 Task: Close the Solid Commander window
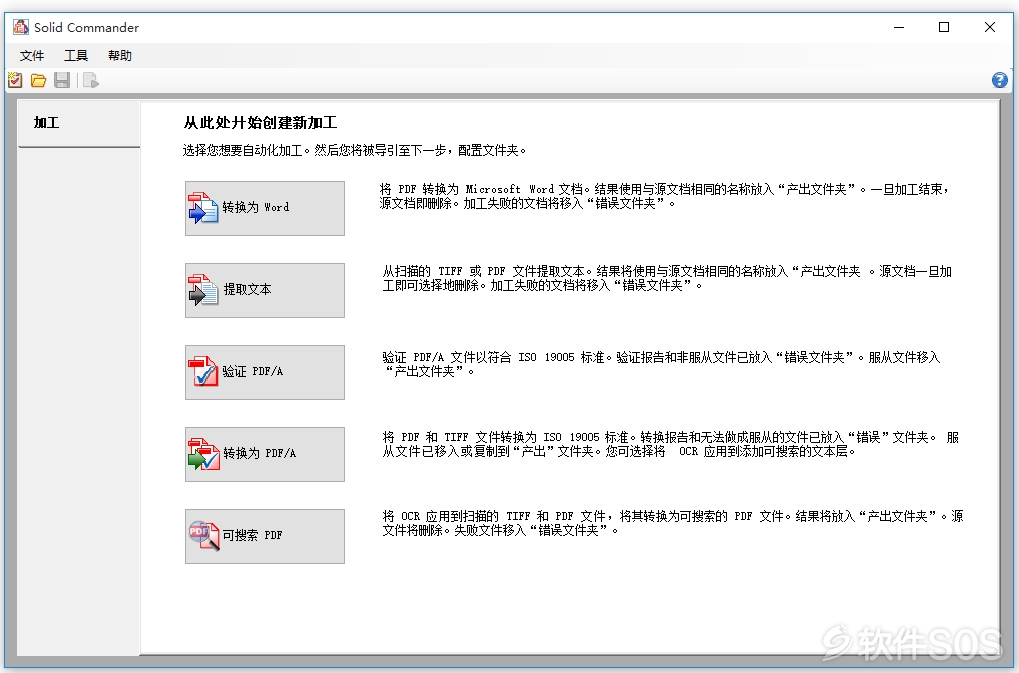tap(990, 27)
